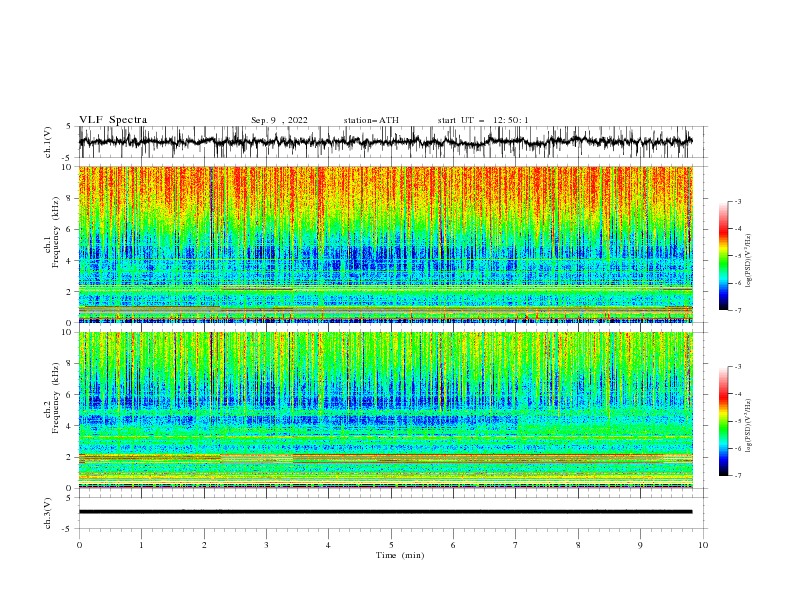Viewport: 792px width, 612px height.
Task: Click the date text "Sep. 9 , 2022"
Action: click(279, 120)
